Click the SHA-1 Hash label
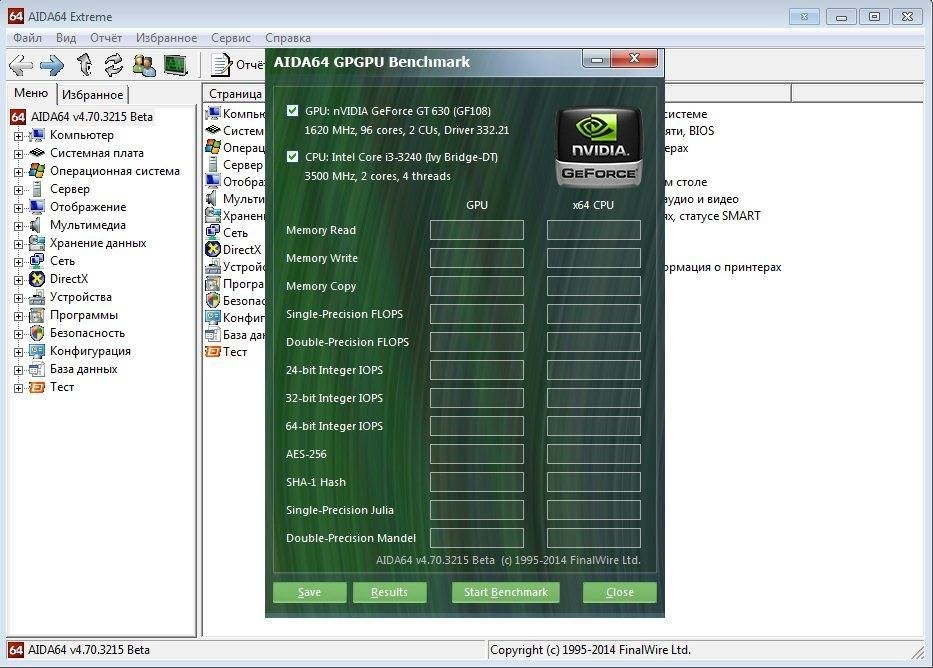 (x=316, y=482)
